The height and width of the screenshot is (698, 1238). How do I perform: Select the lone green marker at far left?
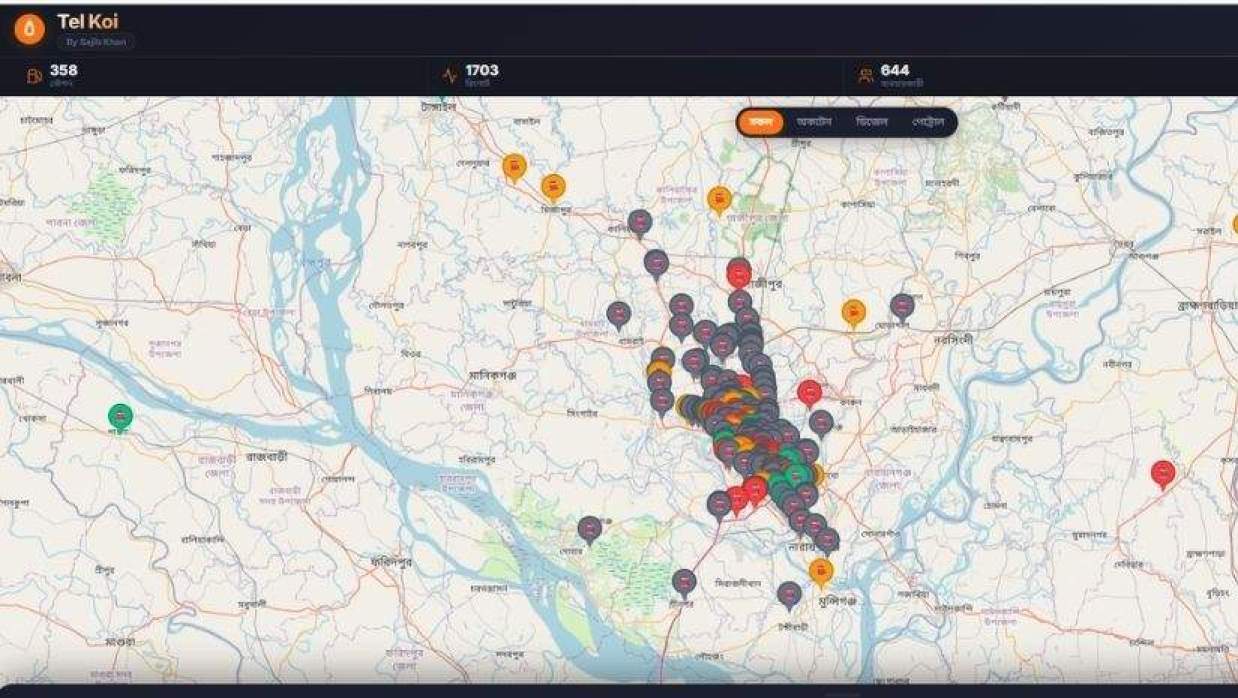pyautogui.click(x=120, y=416)
